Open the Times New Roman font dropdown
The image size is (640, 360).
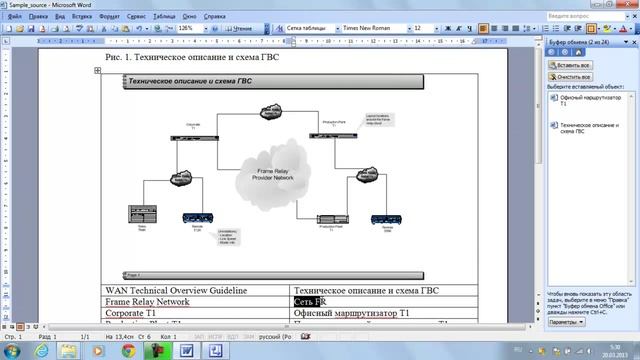(409, 29)
